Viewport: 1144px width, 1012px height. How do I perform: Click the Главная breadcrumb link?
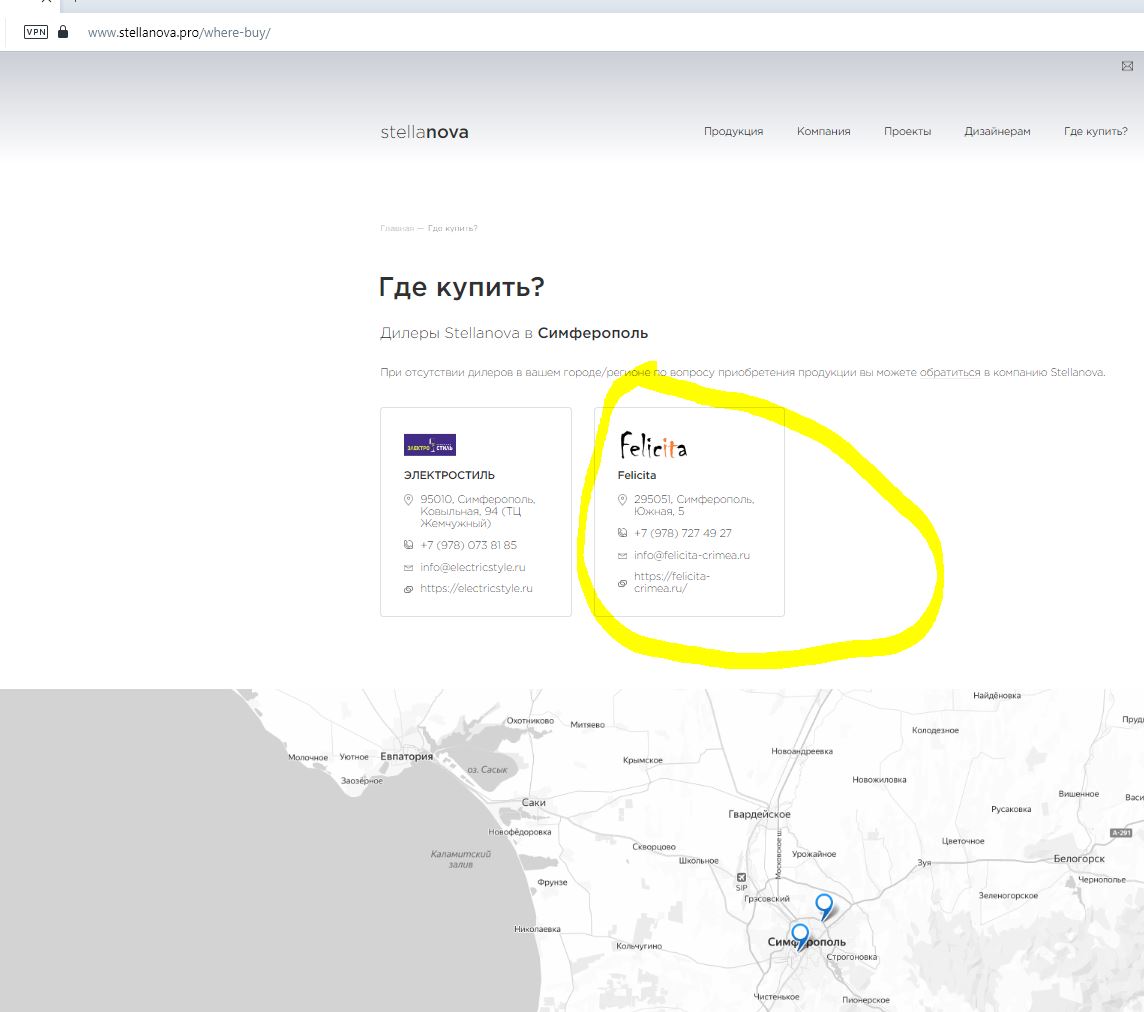point(397,228)
